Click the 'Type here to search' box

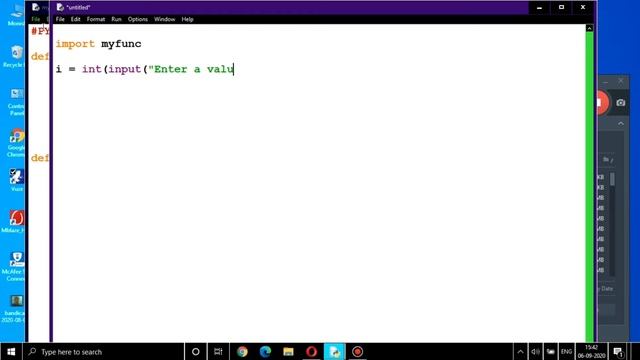[x=104, y=351]
